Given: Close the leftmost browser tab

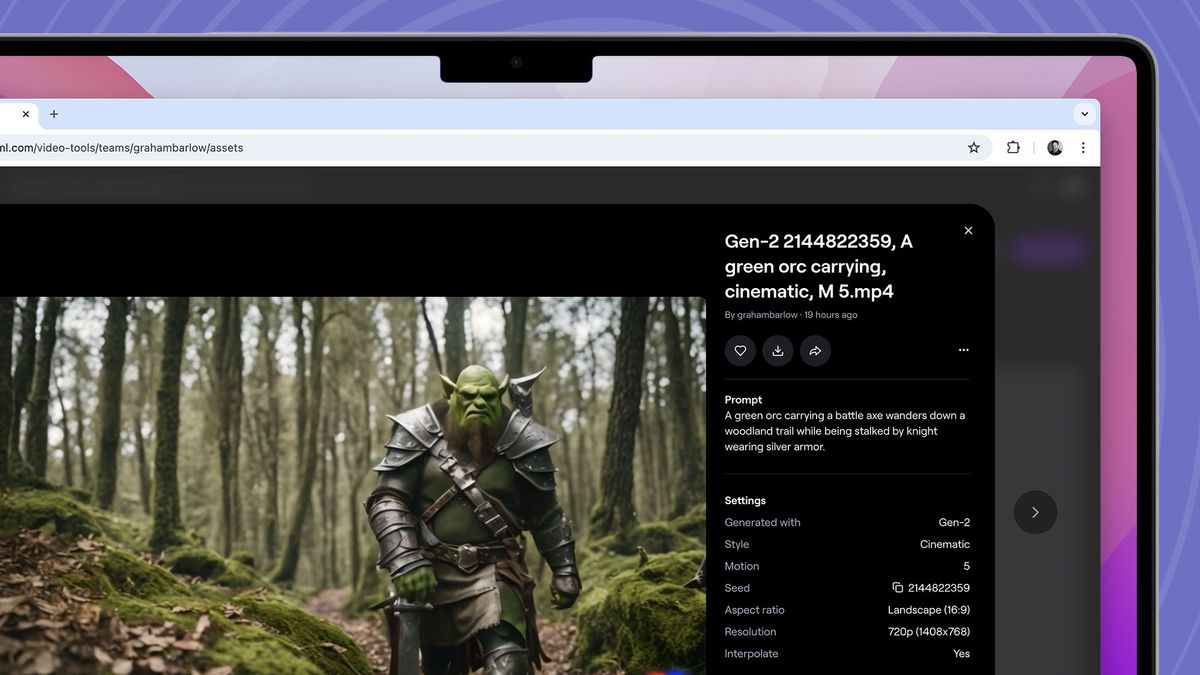Looking at the screenshot, I should pos(25,114).
